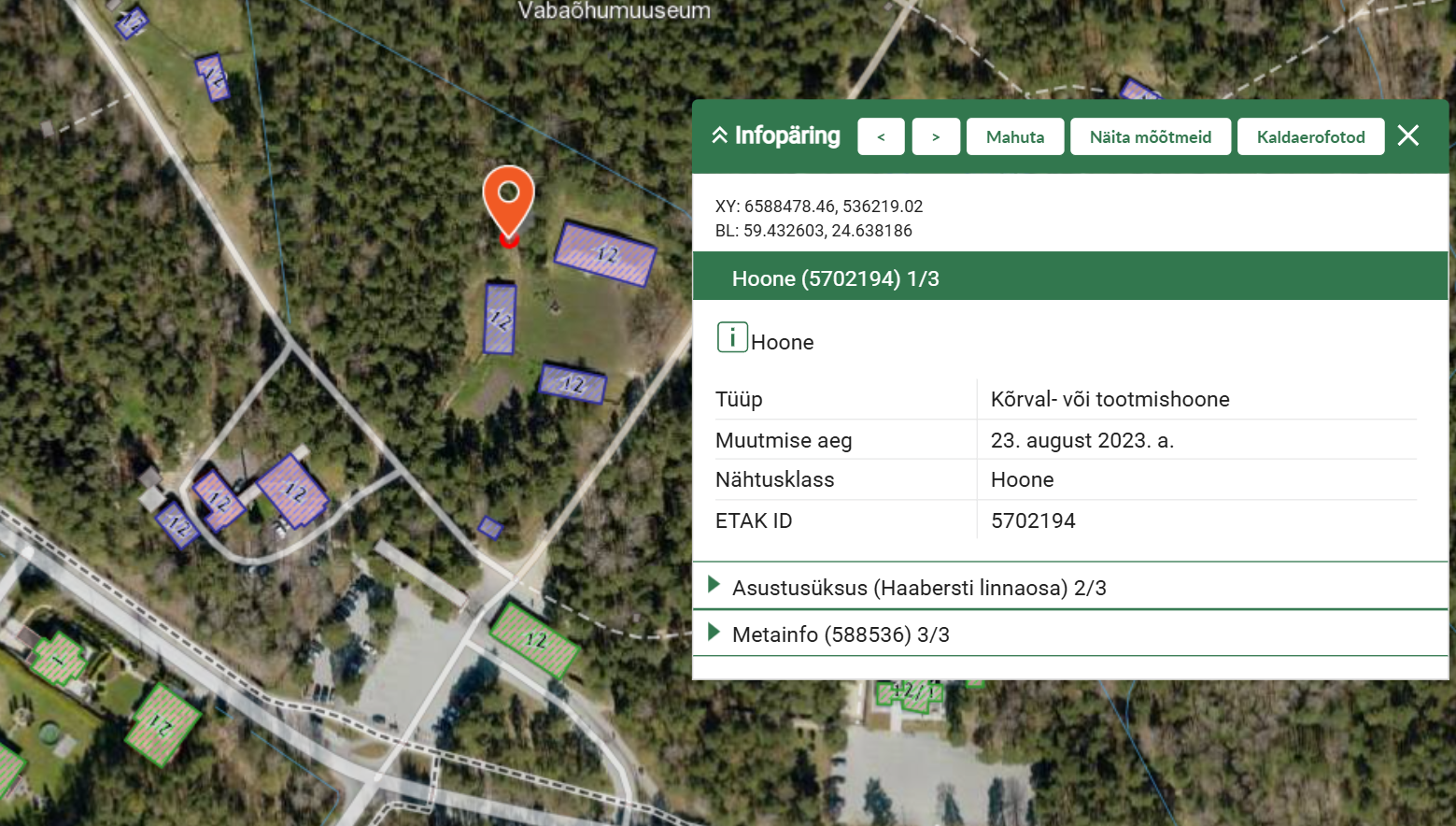Viewport: 1456px width, 826px height.
Task: Close the Infopäring panel
Action: (1407, 136)
